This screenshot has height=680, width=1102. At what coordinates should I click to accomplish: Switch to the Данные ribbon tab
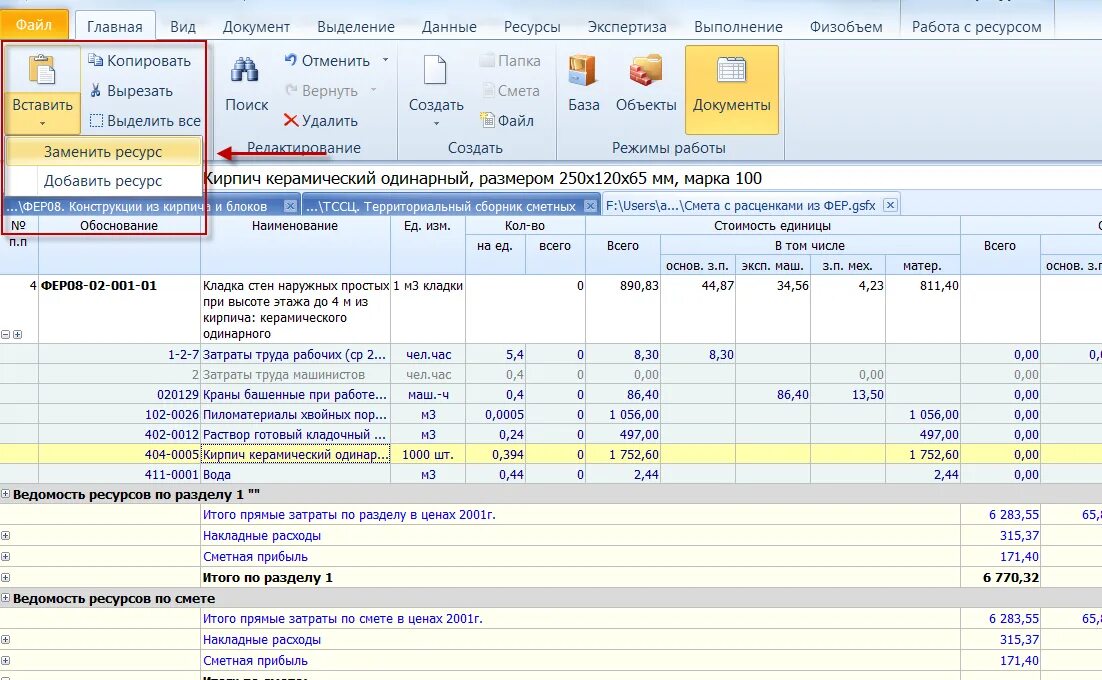tap(449, 27)
